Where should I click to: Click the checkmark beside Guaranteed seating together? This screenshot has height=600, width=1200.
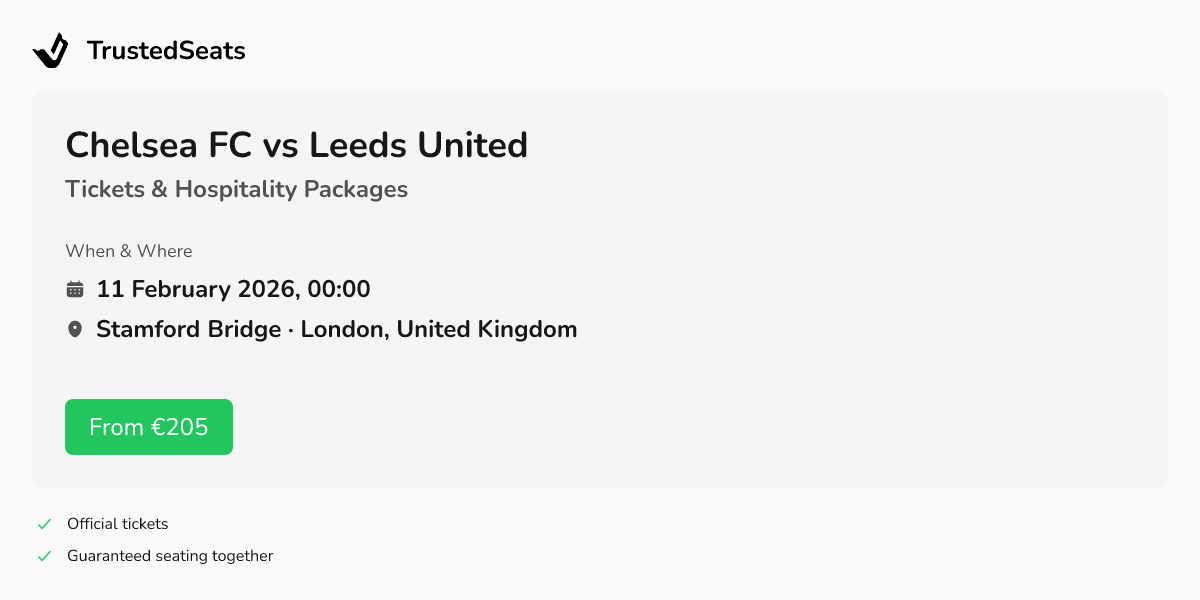pyautogui.click(x=44, y=556)
